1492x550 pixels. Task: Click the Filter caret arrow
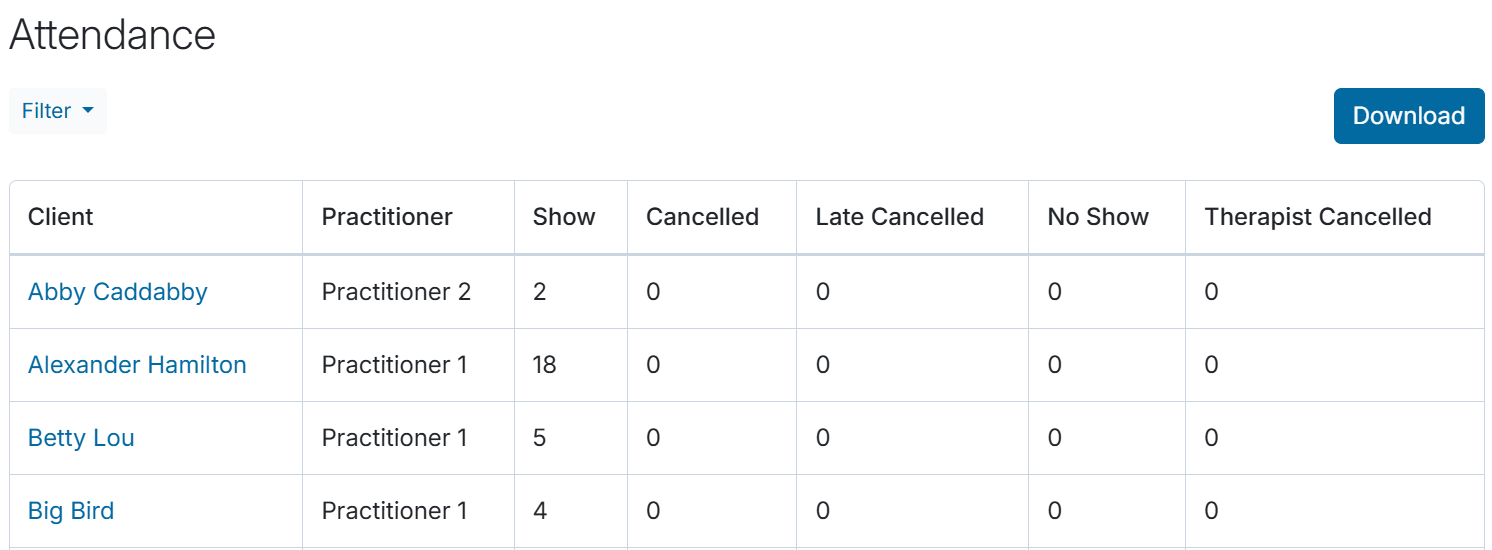(x=88, y=111)
